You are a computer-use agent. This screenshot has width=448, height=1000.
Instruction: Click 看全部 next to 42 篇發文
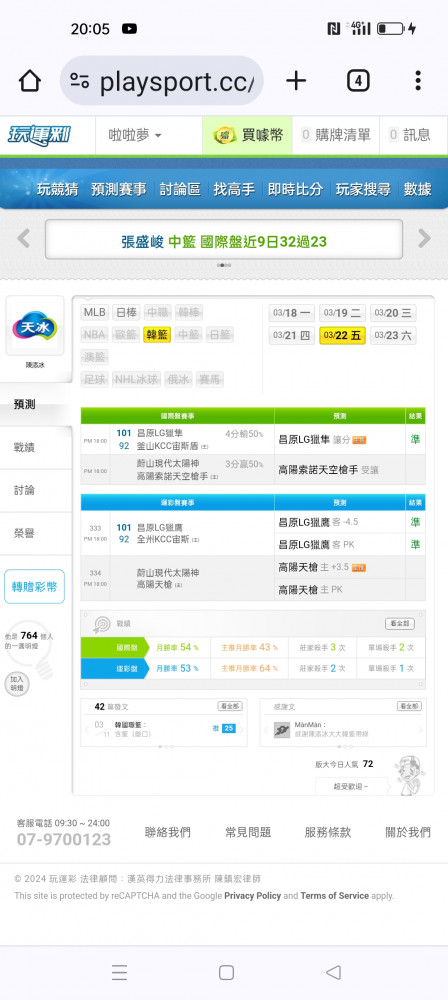230,706
